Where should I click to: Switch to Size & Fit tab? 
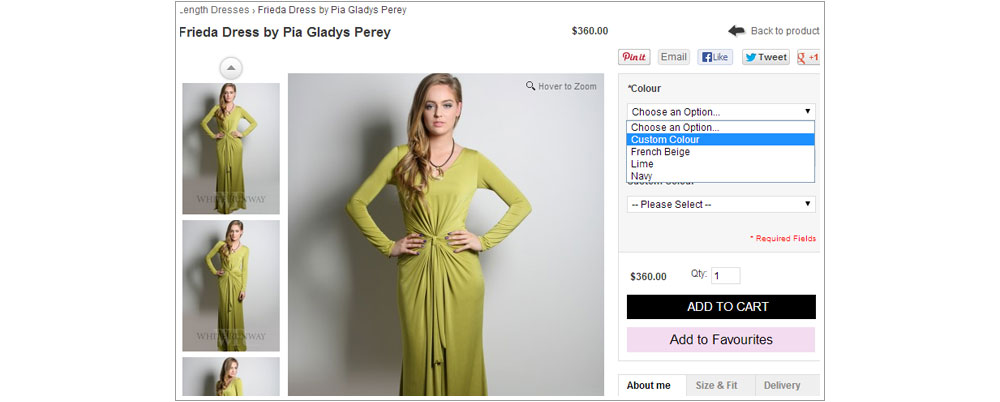(718, 385)
